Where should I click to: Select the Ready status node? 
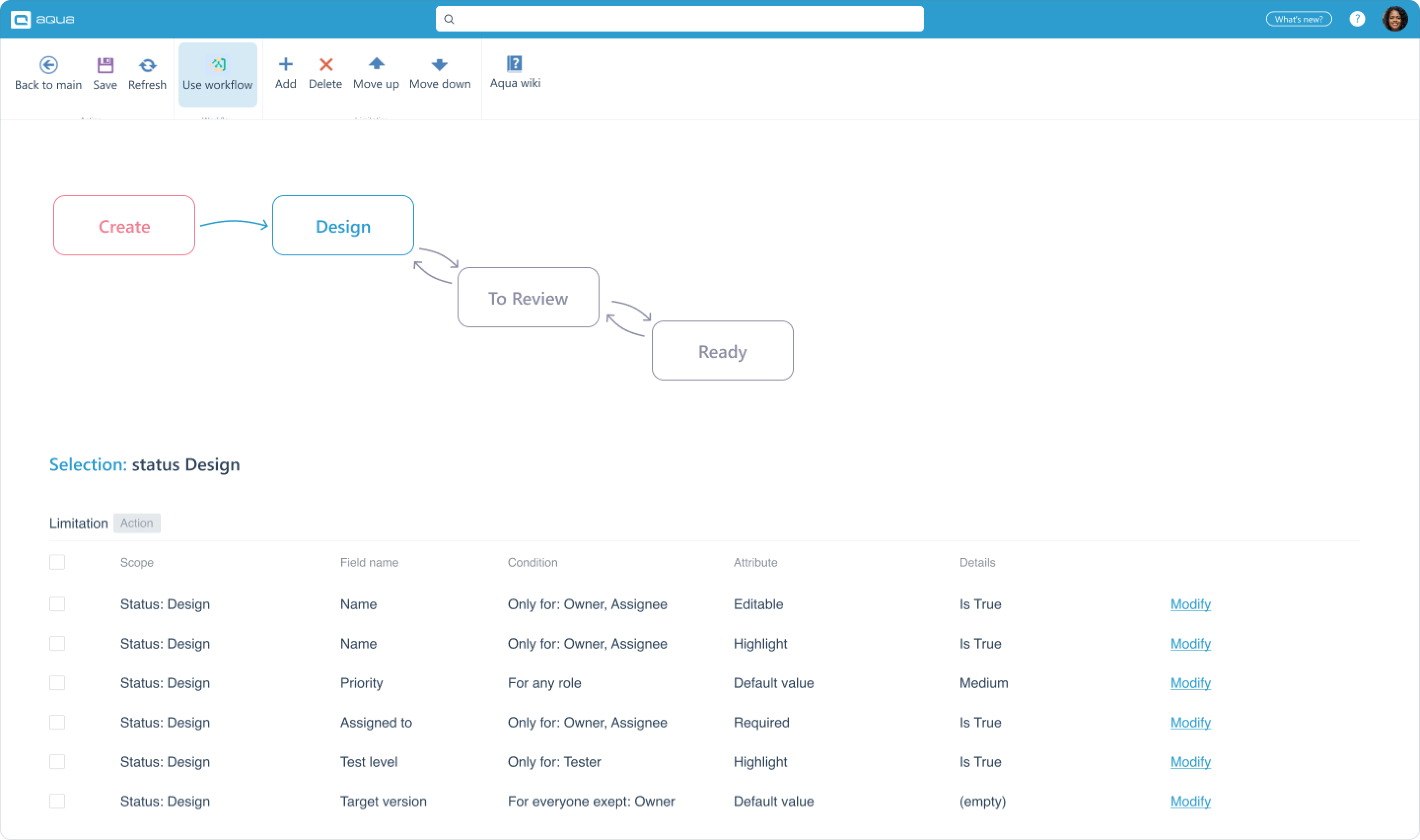pos(722,350)
